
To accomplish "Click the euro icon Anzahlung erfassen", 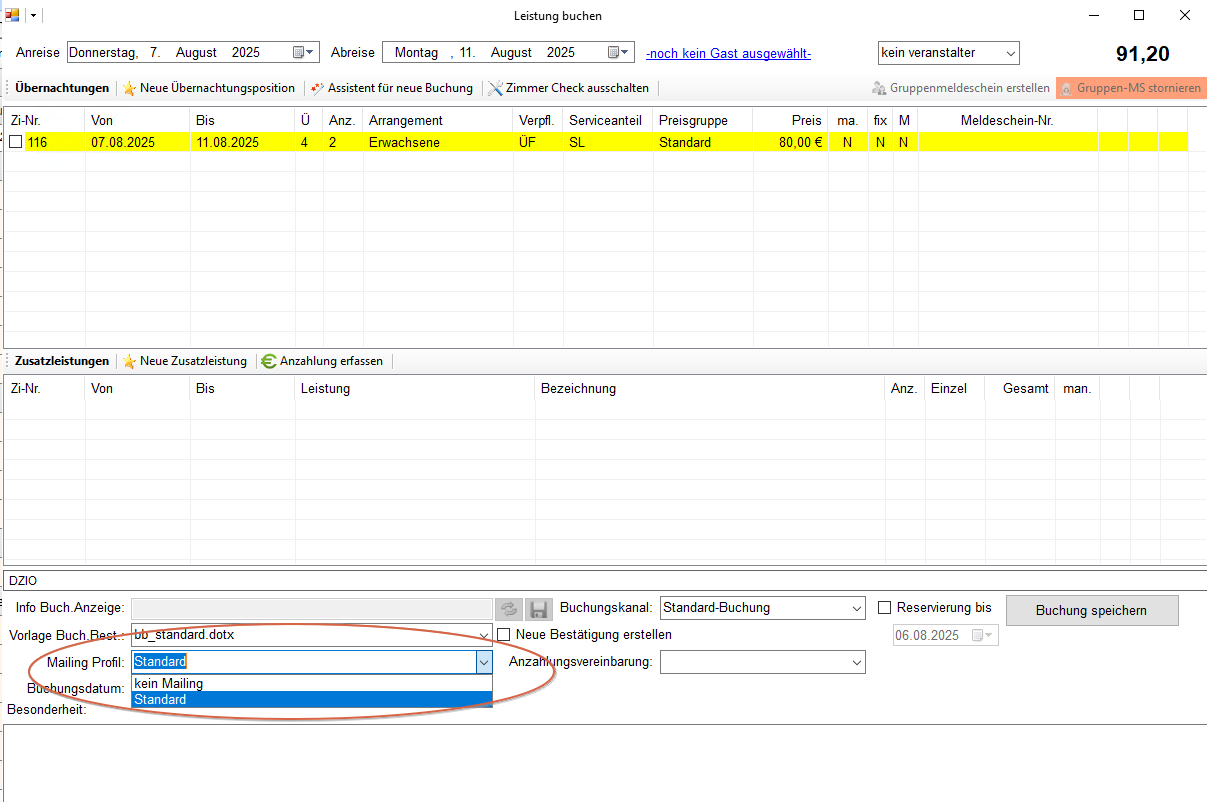I will pos(269,361).
